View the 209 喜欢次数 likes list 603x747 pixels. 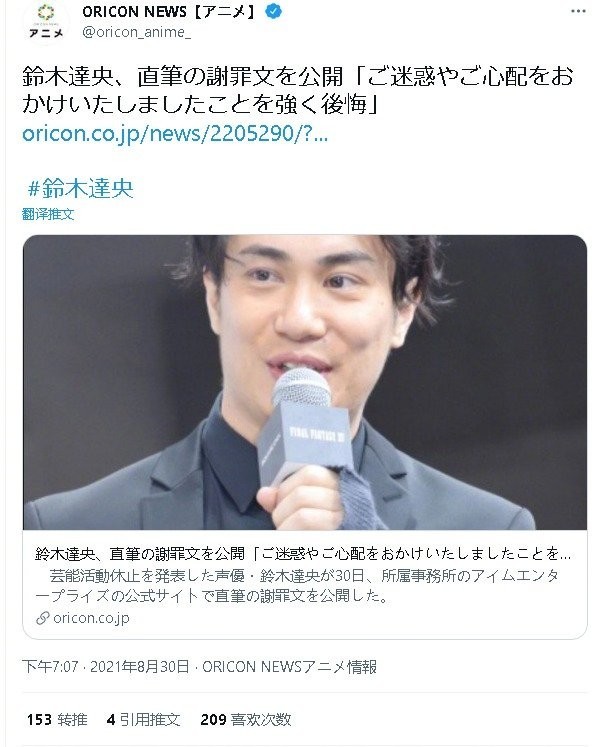246,719
